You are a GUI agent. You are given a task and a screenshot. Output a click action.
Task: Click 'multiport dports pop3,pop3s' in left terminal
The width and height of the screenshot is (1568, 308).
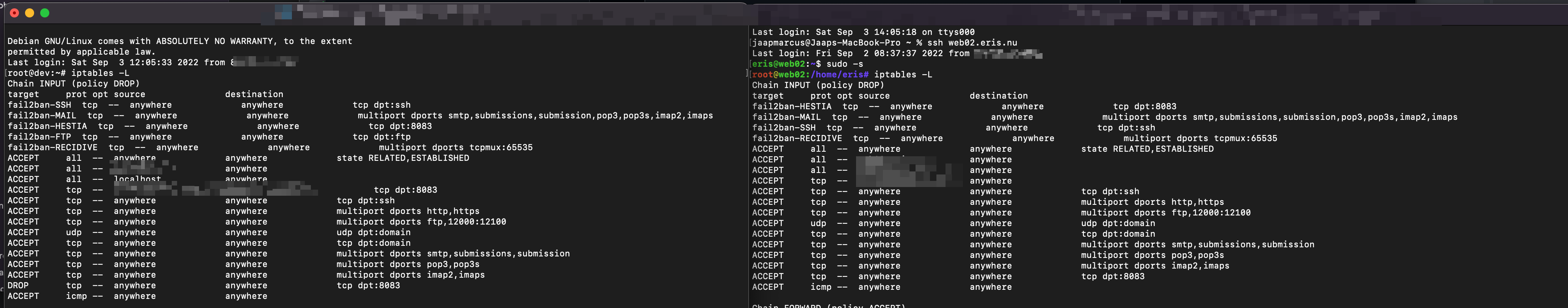tap(408, 264)
